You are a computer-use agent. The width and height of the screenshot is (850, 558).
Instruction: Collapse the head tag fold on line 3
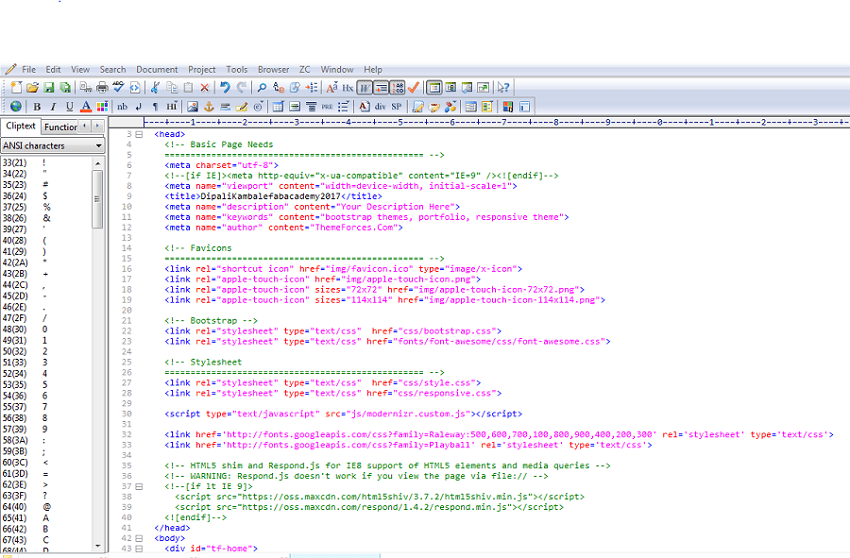(139, 134)
